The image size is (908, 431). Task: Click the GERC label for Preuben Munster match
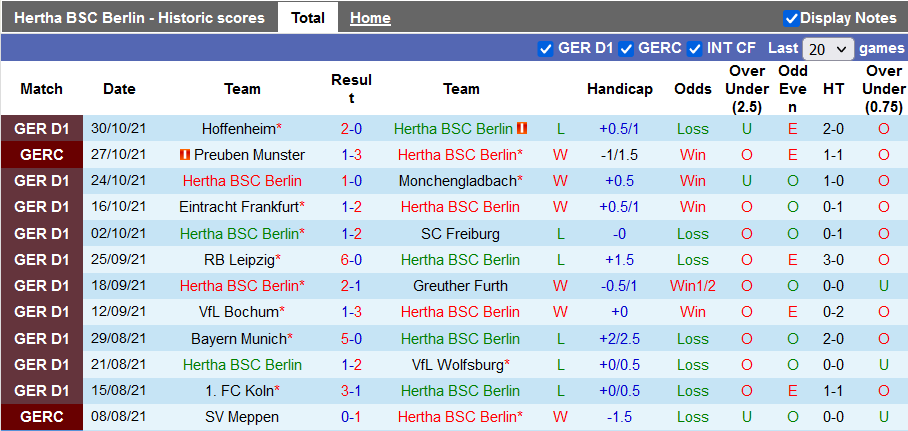[41, 155]
